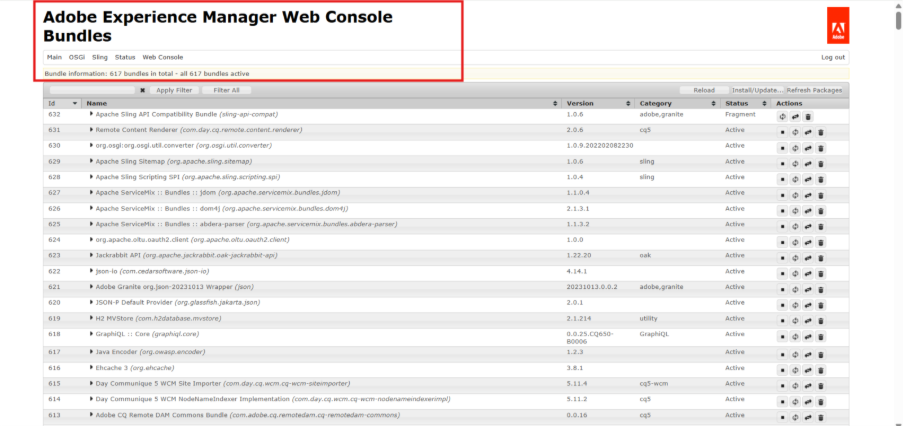This screenshot has width=903, height=426.
Task: Expand H2 MVStore bundle details
Action: (91, 318)
